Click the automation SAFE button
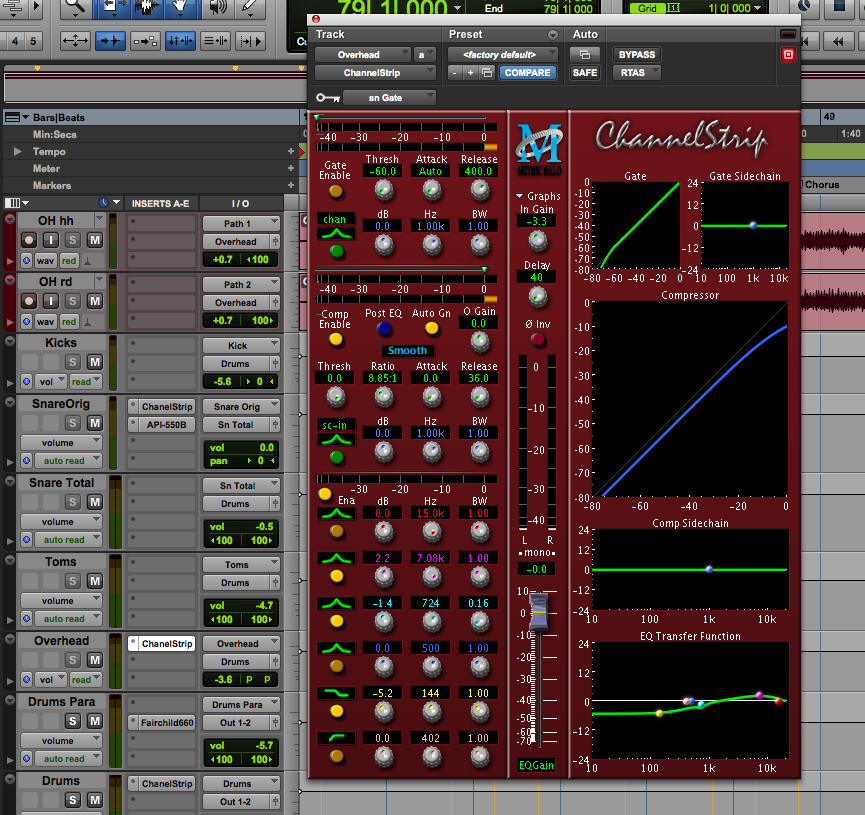 point(585,73)
